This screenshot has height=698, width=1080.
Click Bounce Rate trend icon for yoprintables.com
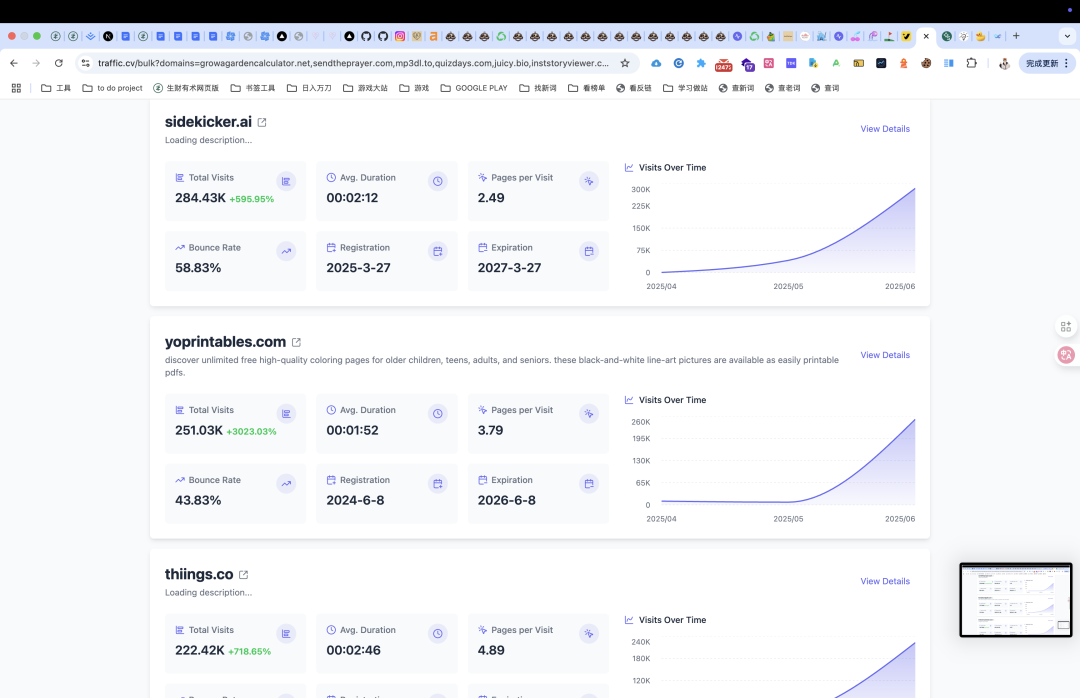286,484
